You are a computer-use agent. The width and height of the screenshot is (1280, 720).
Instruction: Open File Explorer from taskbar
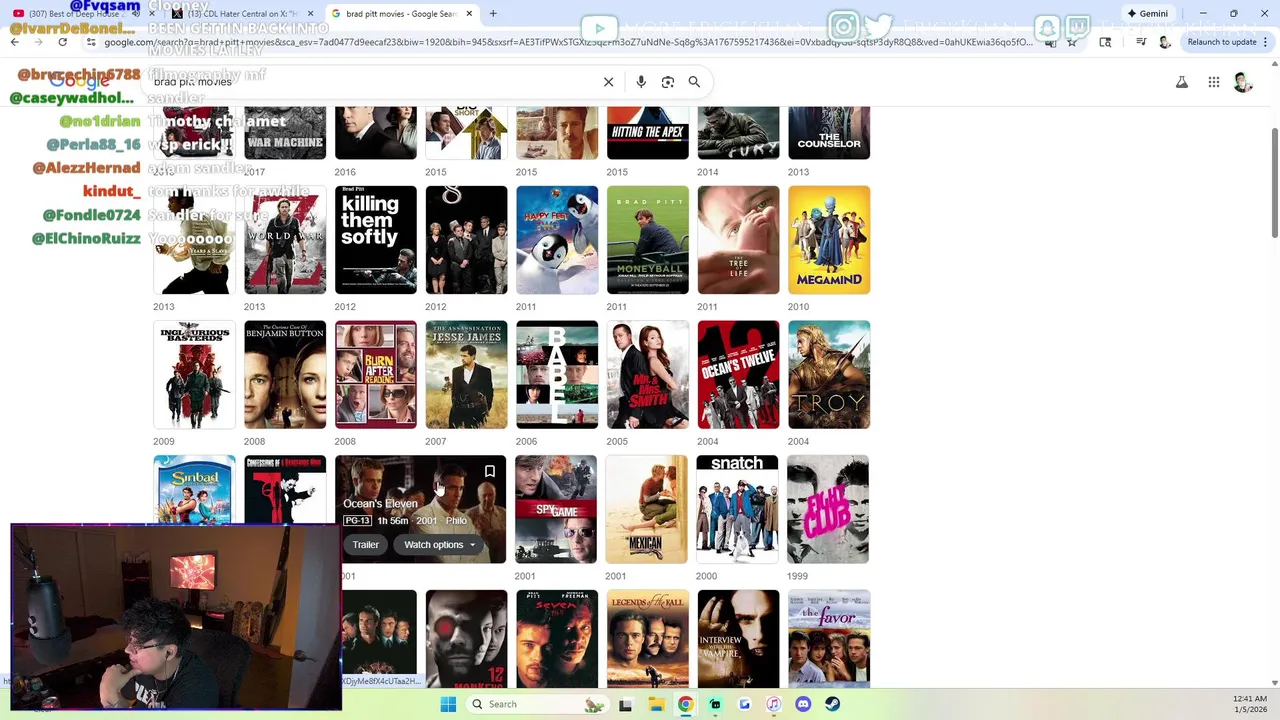pos(656,704)
